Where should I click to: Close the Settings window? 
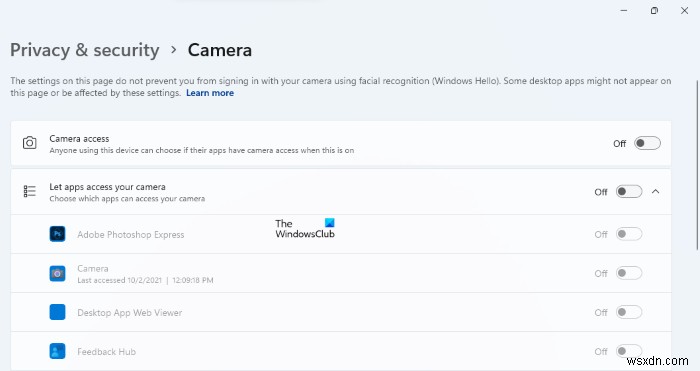684,10
